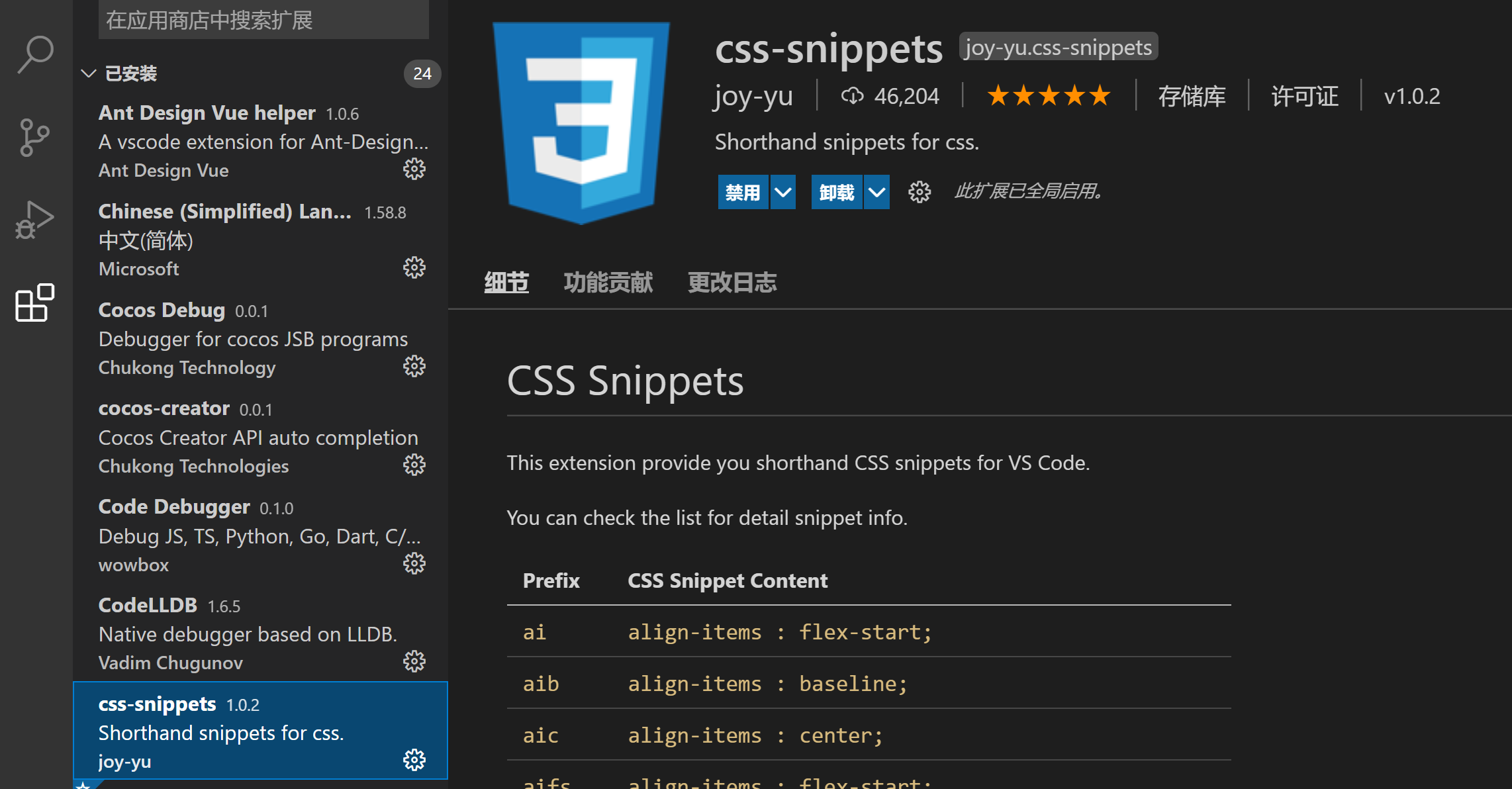Click 'align-items : center;' snippet cell
Viewport: 1512px width, 789px height.
[755, 735]
